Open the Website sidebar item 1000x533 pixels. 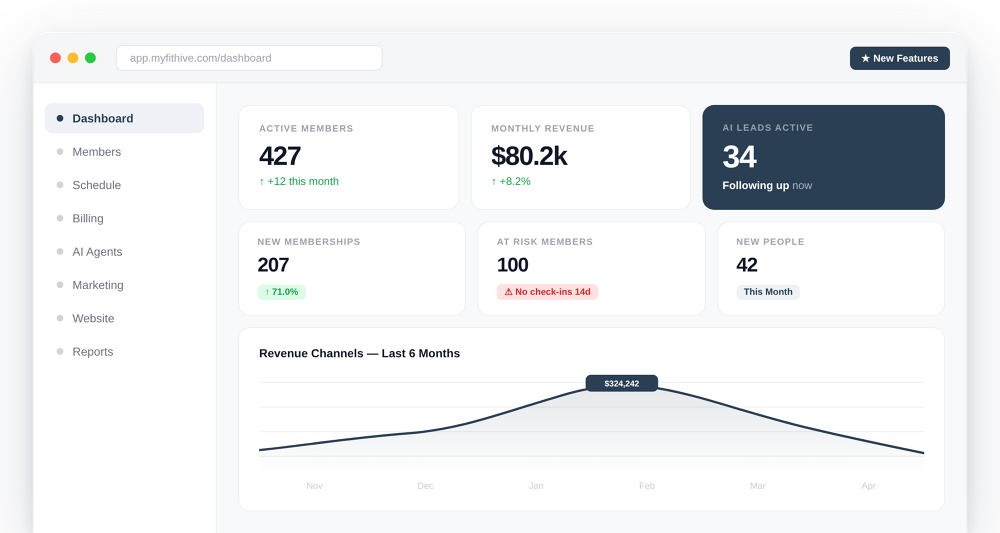tap(93, 318)
